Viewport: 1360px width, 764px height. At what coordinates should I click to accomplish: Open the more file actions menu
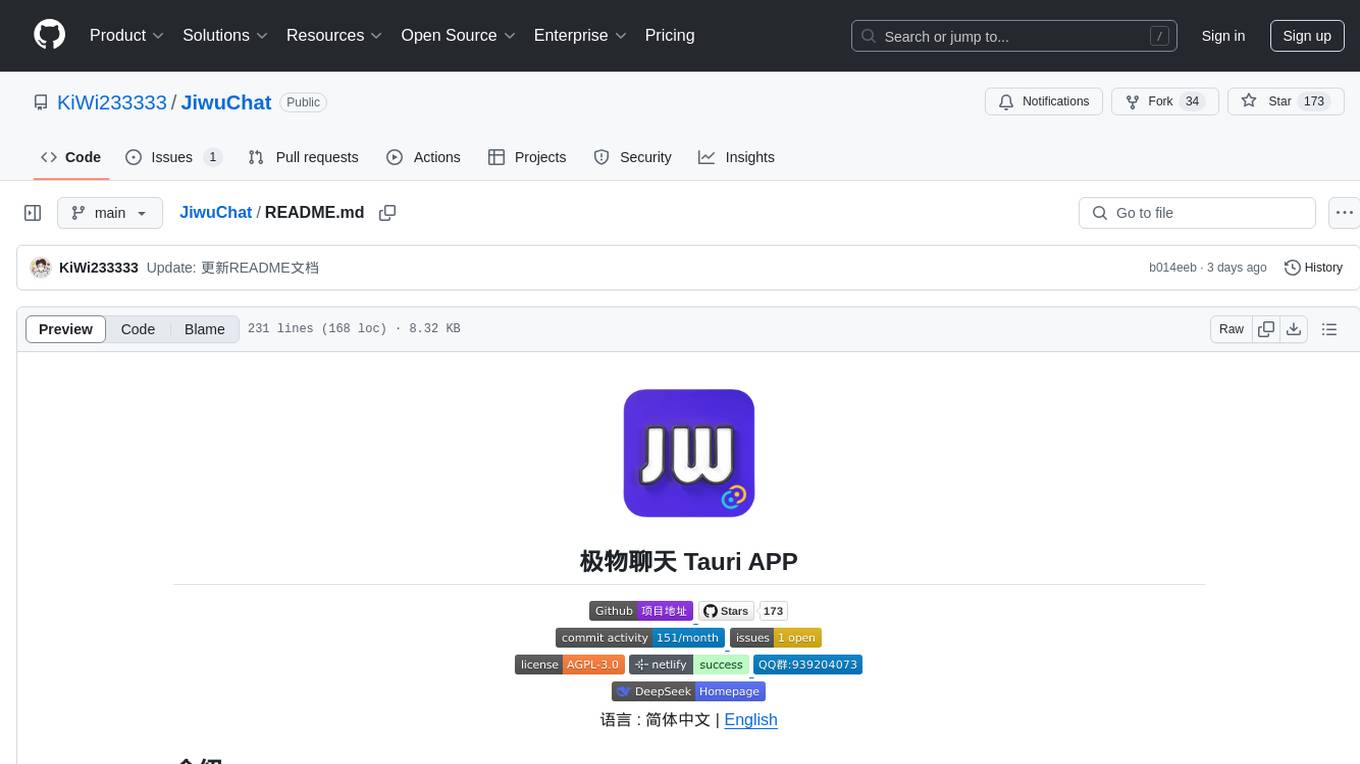[1344, 213]
